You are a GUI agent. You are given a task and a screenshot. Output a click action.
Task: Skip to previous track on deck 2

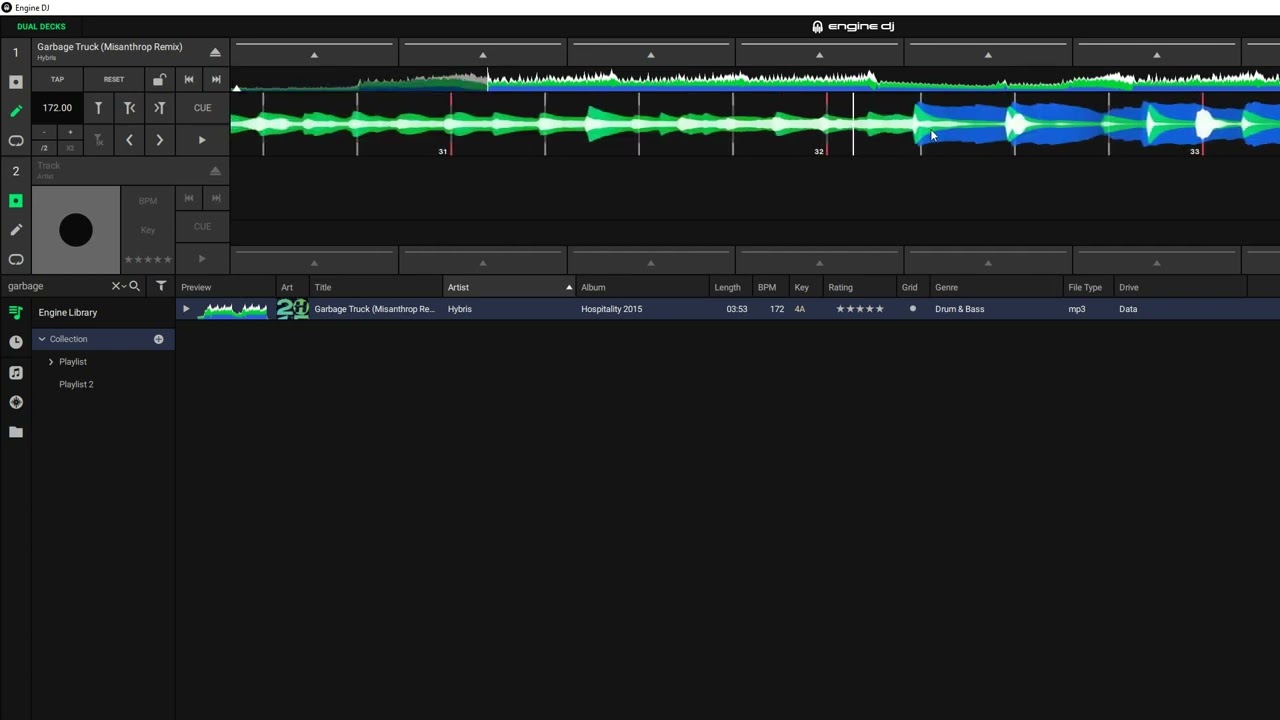click(x=188, y=198)
